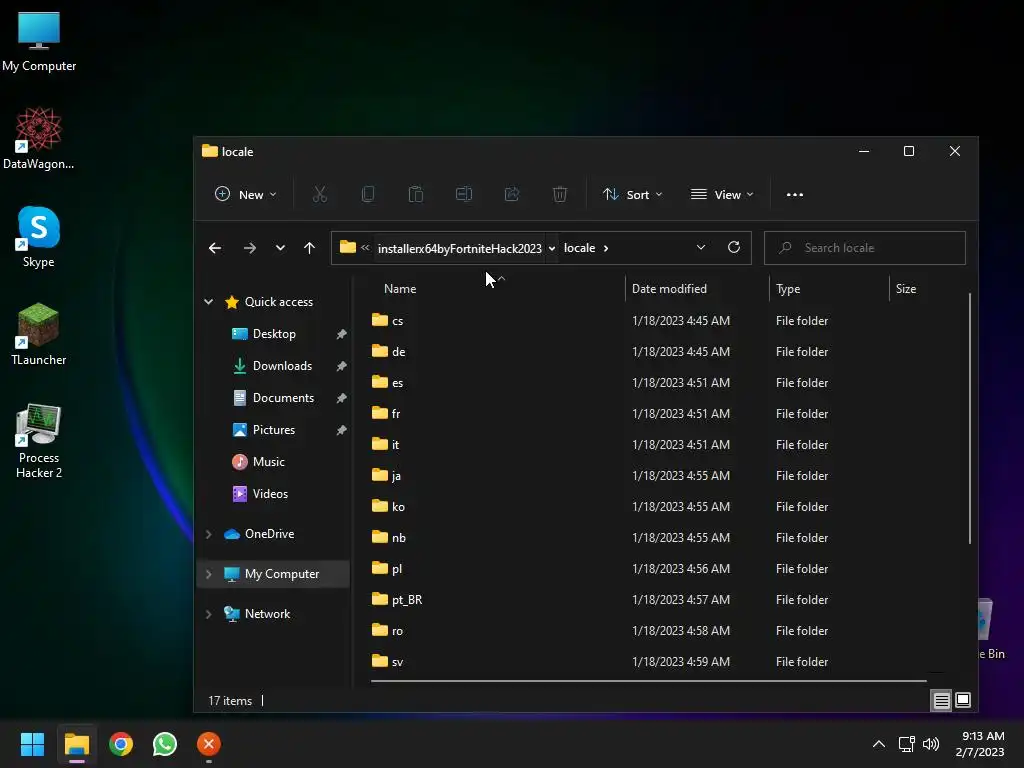Open Desktop in Quick access
Viewport: 1024px width, 768px height.
click(x=274, y=334)
